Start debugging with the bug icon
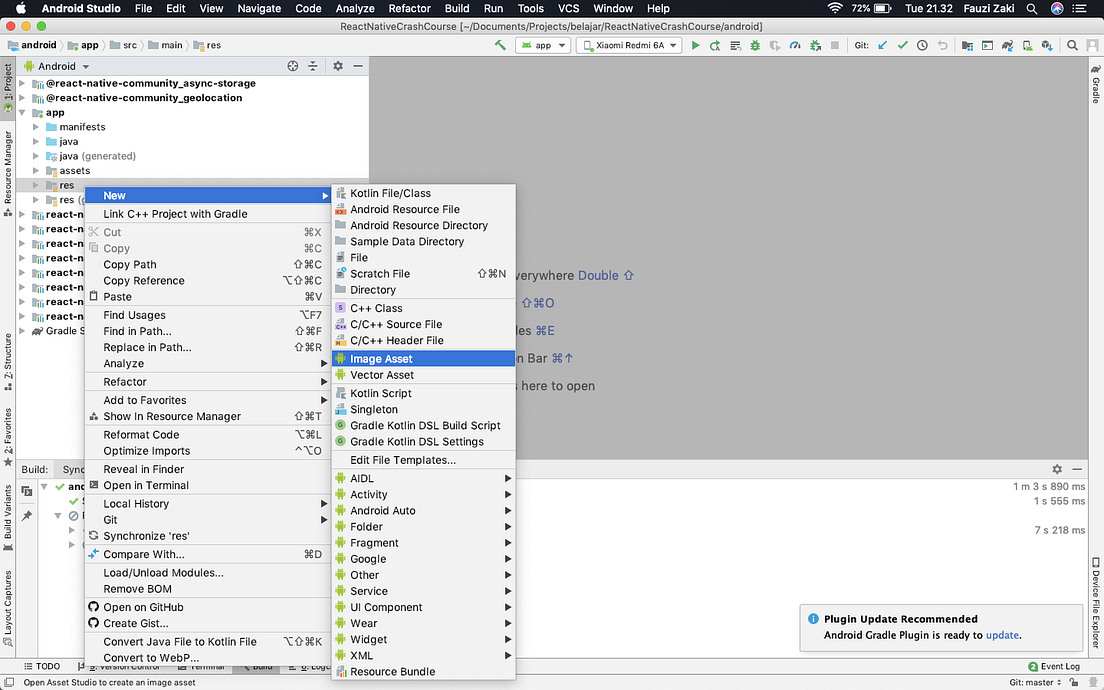Image resolution: width=1104 pixels, height=690 pixels. (753, 45)
